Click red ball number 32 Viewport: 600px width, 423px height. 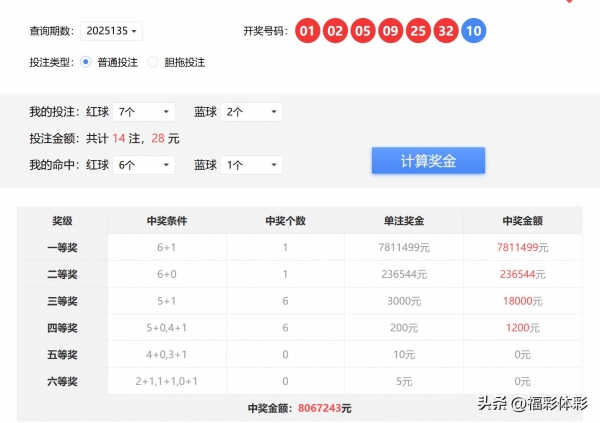tap(447, 31)
